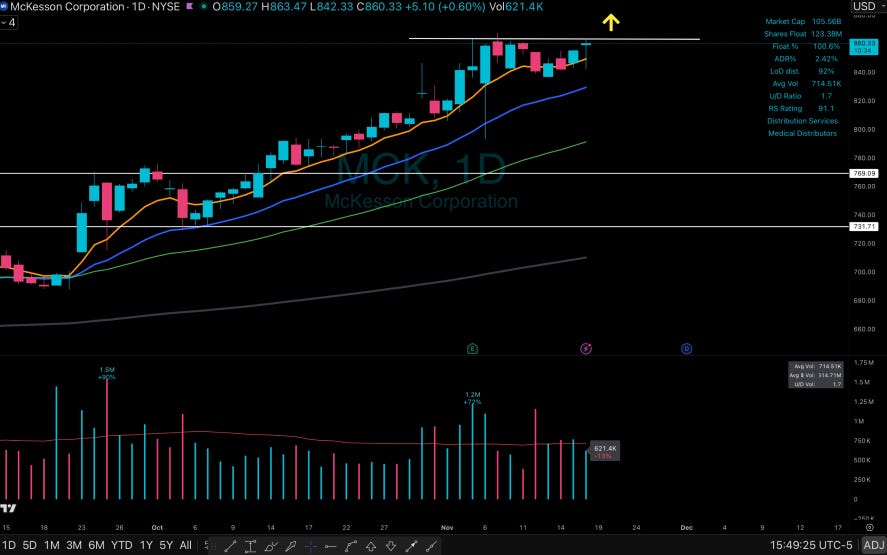Open the USD currency dropdown
Screen dimensions: 887x555
tap(868, 6)
